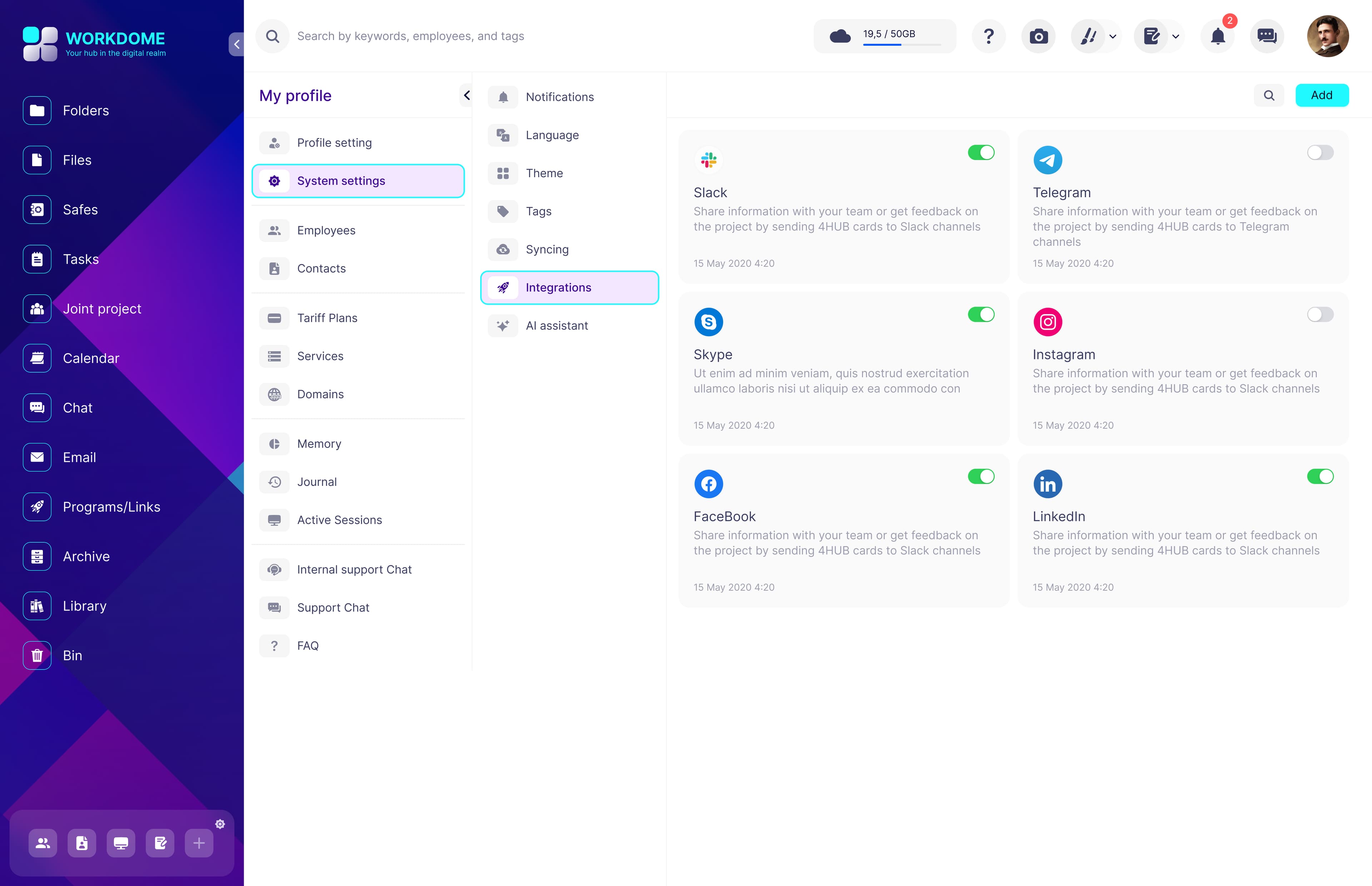Open the Joint project section

pos(102,309)
